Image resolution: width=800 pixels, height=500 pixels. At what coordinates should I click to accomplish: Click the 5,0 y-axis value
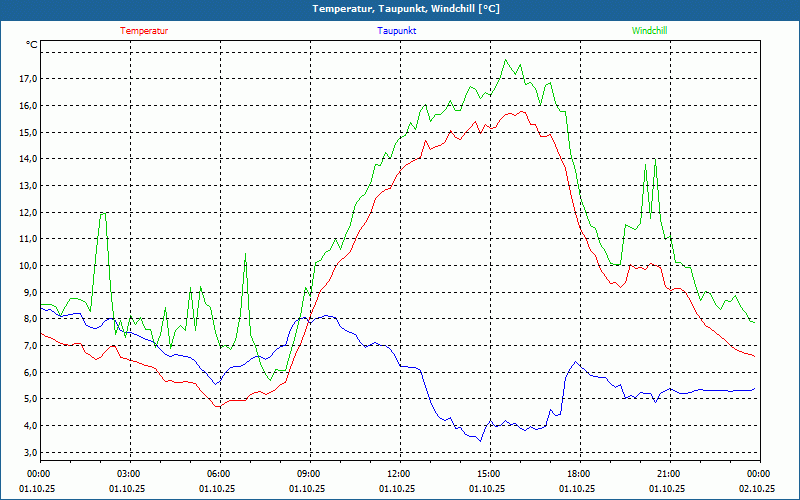click(29, 399)
